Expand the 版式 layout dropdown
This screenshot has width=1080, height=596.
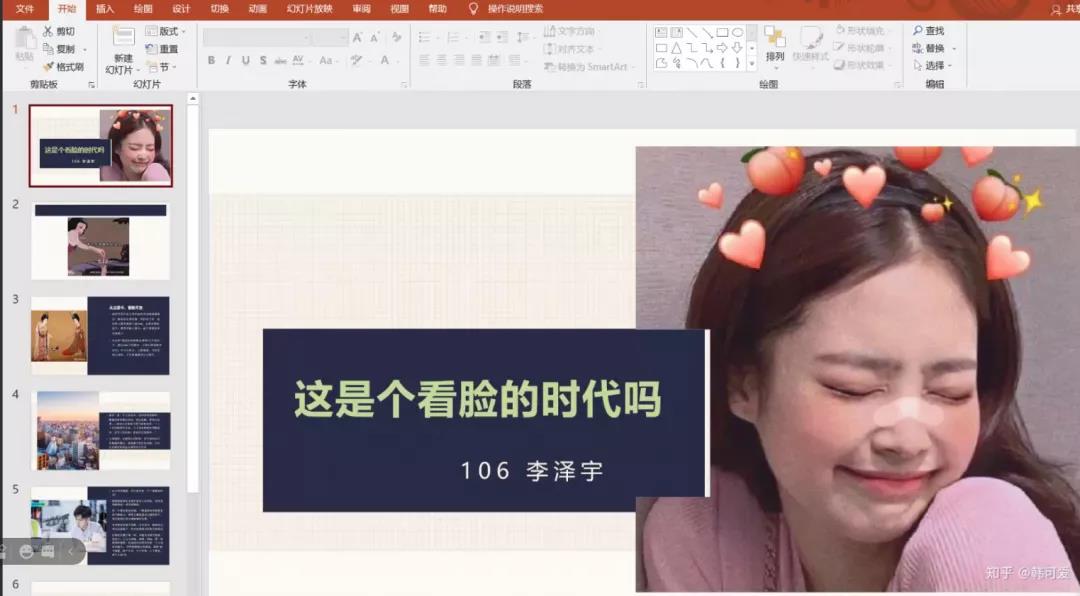point(166,32)
